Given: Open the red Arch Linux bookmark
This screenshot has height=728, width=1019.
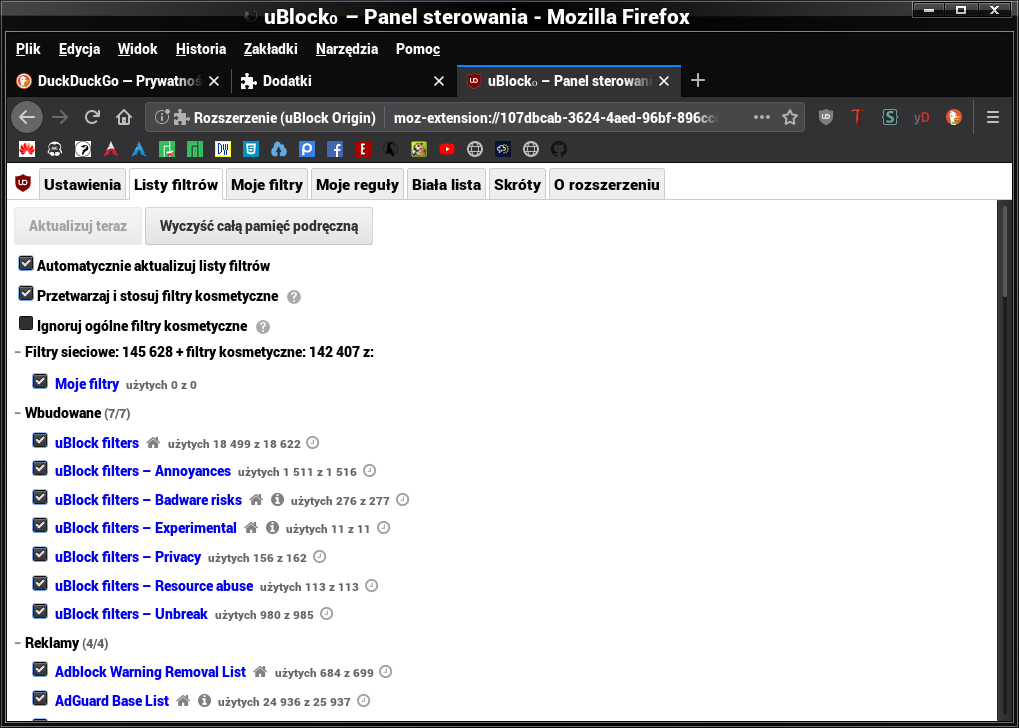Looking at the screenshot, I should coord(110,150).
